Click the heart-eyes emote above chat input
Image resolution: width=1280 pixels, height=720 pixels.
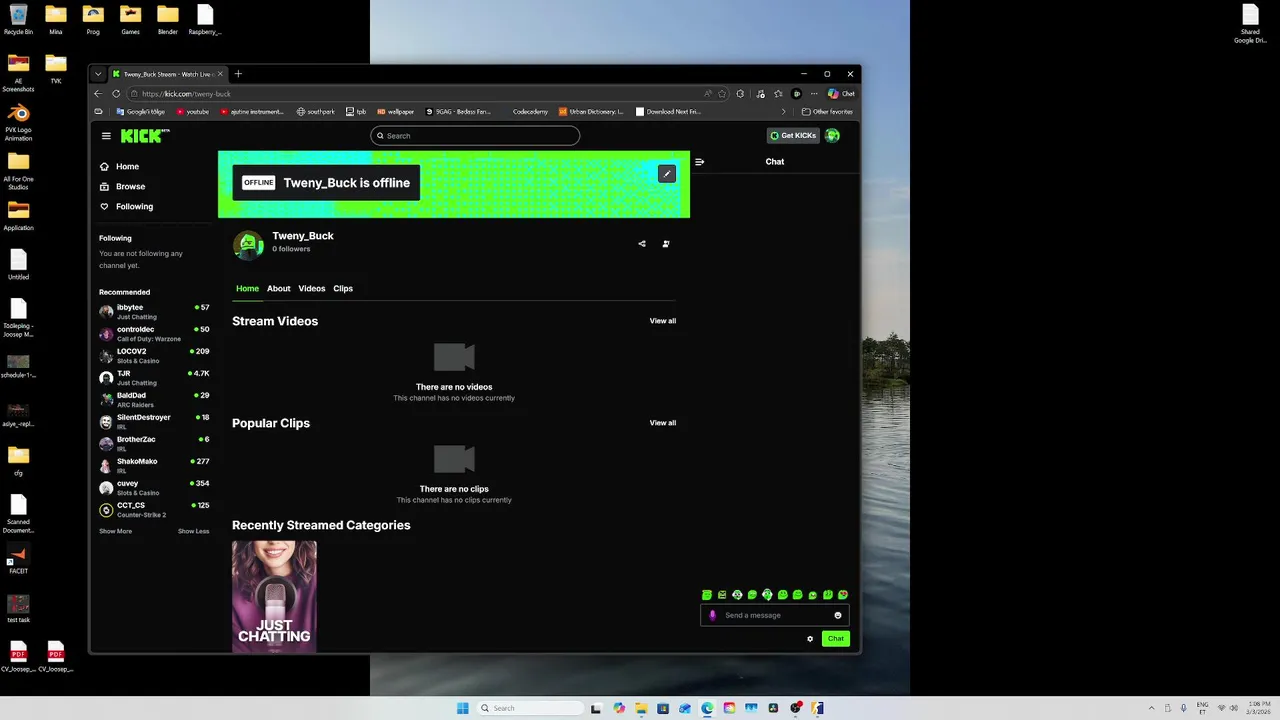pos(843,595)
